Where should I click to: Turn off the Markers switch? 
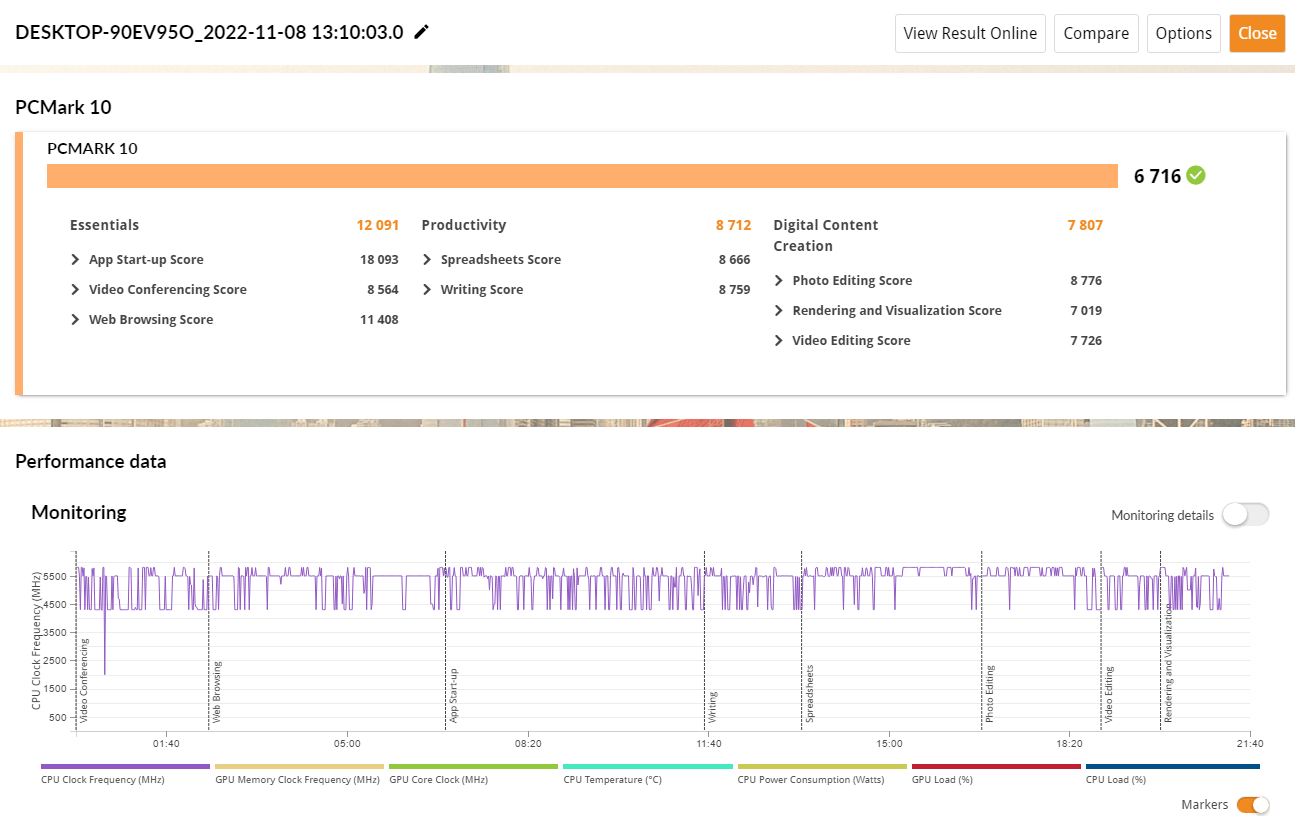click(x=1253, y=805)
